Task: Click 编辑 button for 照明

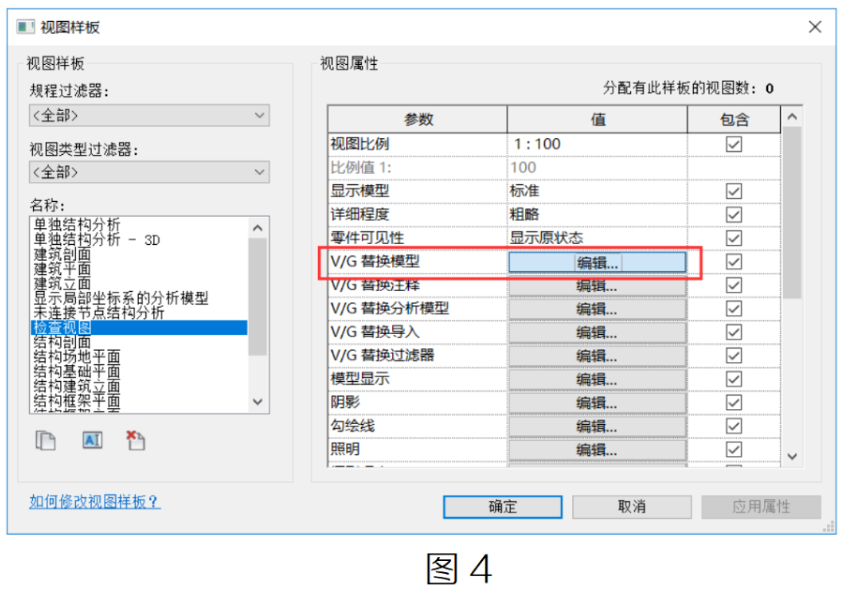Action: 597,450
